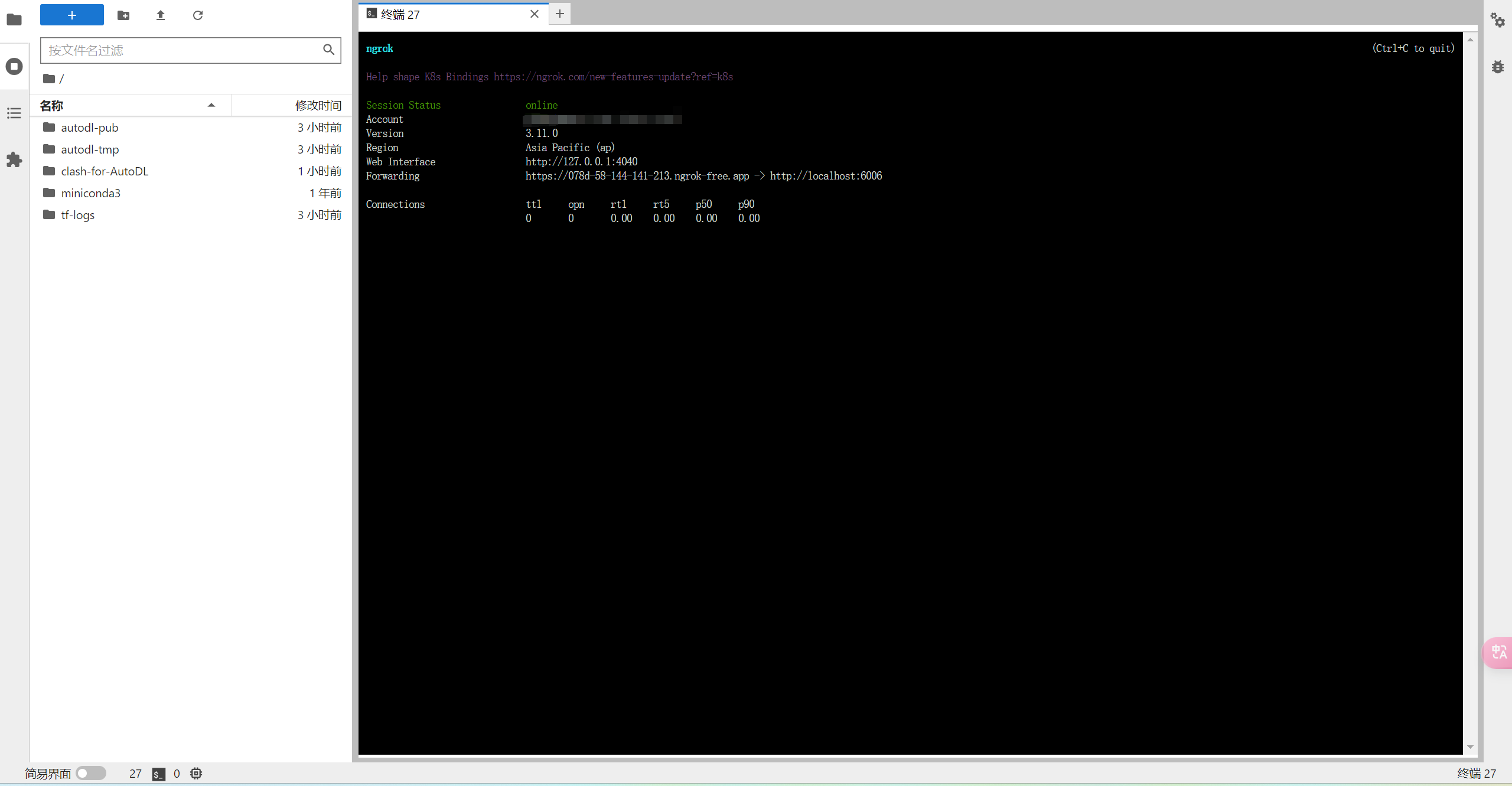Sort files by name column arrow

[211, 105]
